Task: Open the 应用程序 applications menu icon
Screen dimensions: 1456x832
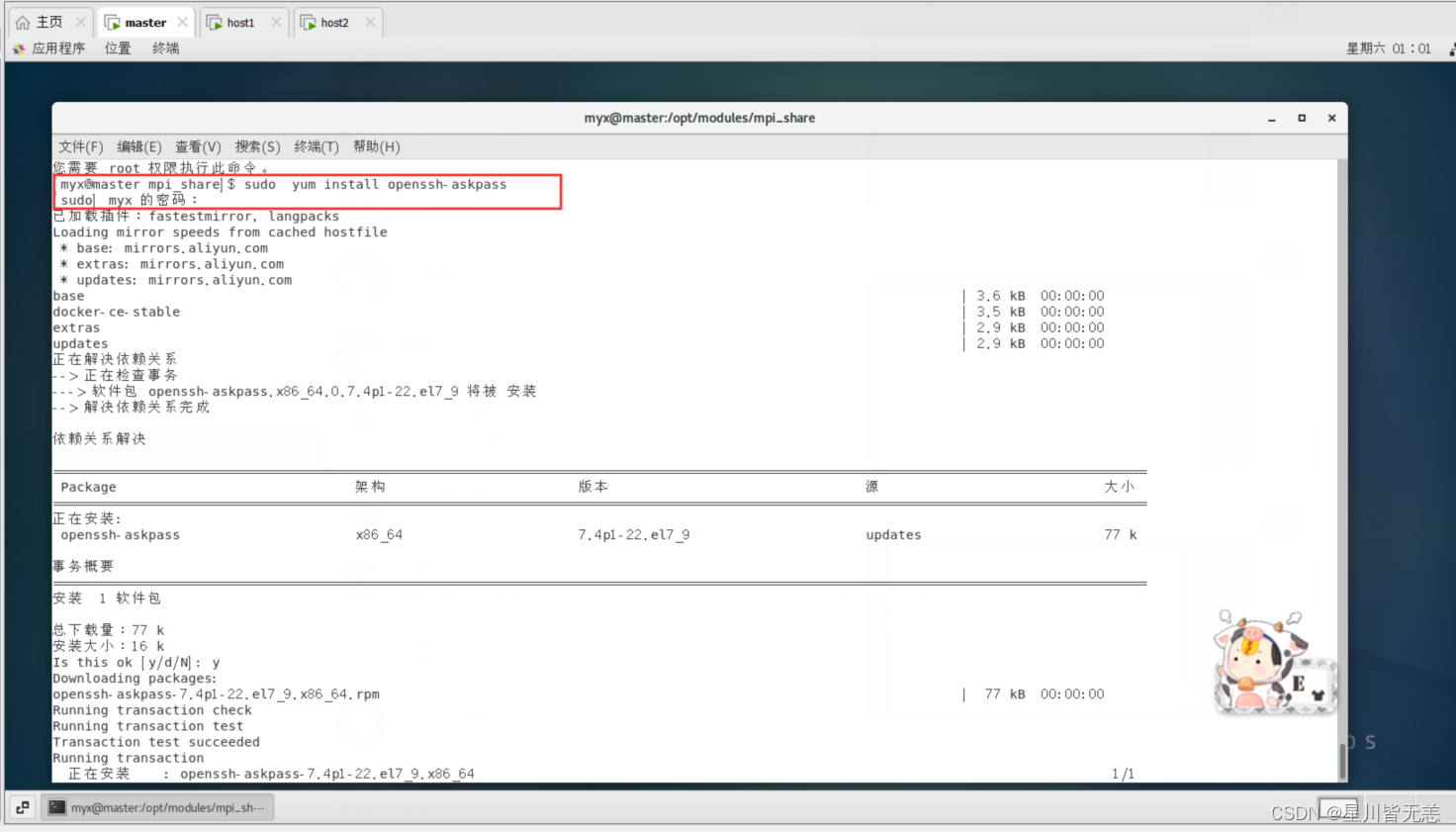Action: pos(18,47)
